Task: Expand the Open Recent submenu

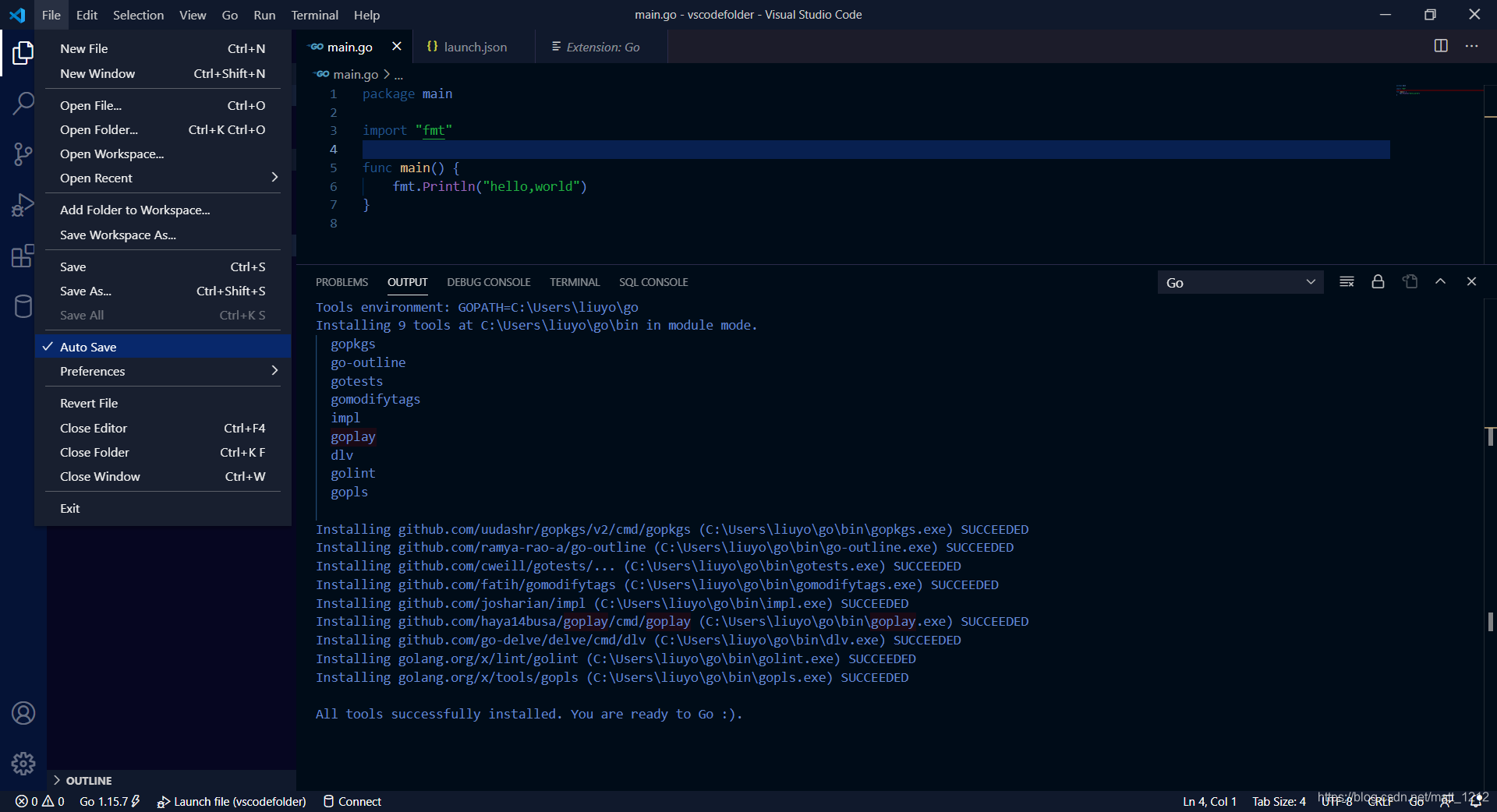Action: coord(163,178)
